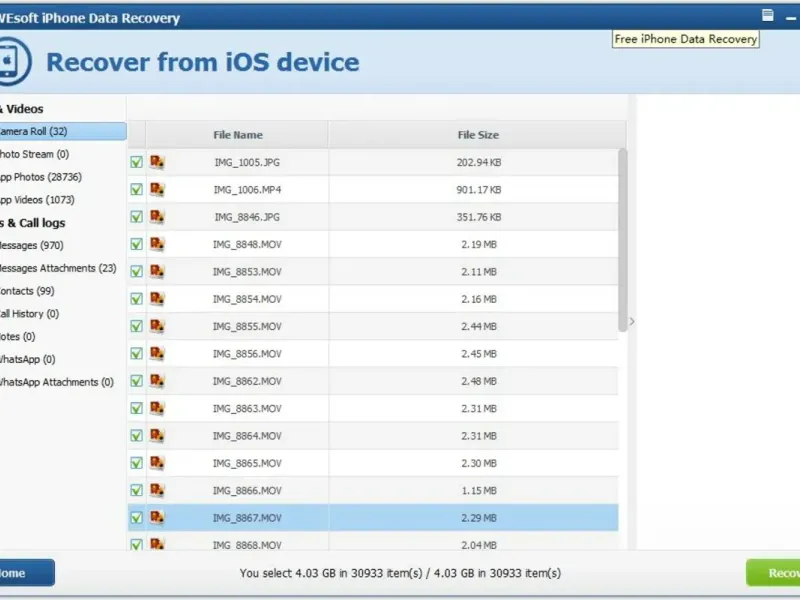Viewport: 800px width, 600px height.
Task: Sort by File Name column header
Action: [237, 135]
